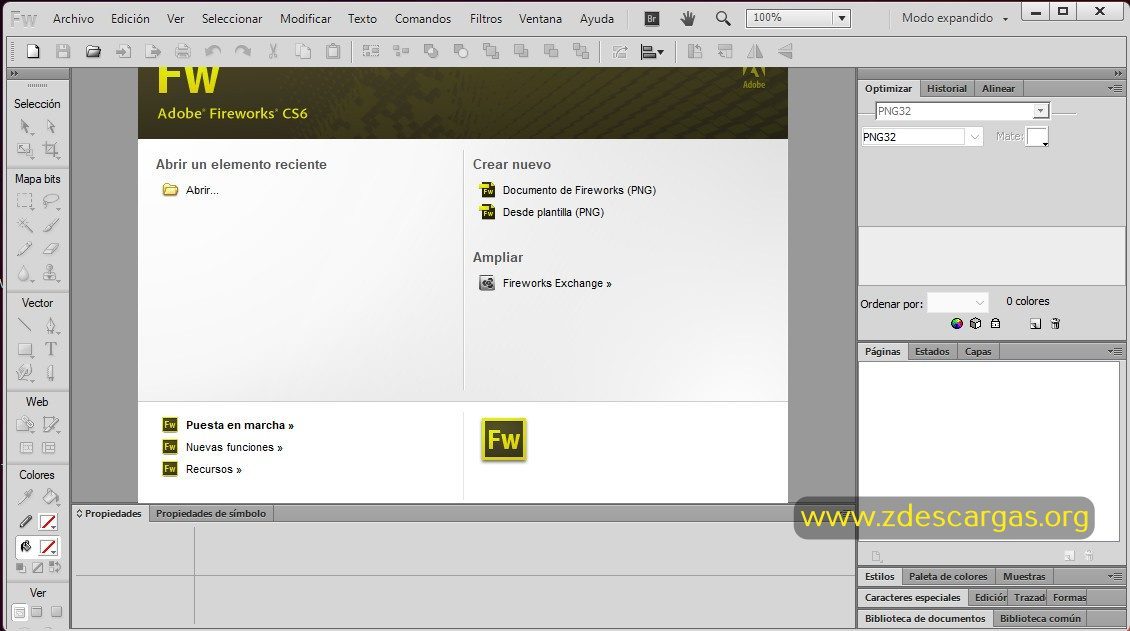Select the Paint Bucket tool
The image size is (1130, 631).
click(x=50, y=497)
